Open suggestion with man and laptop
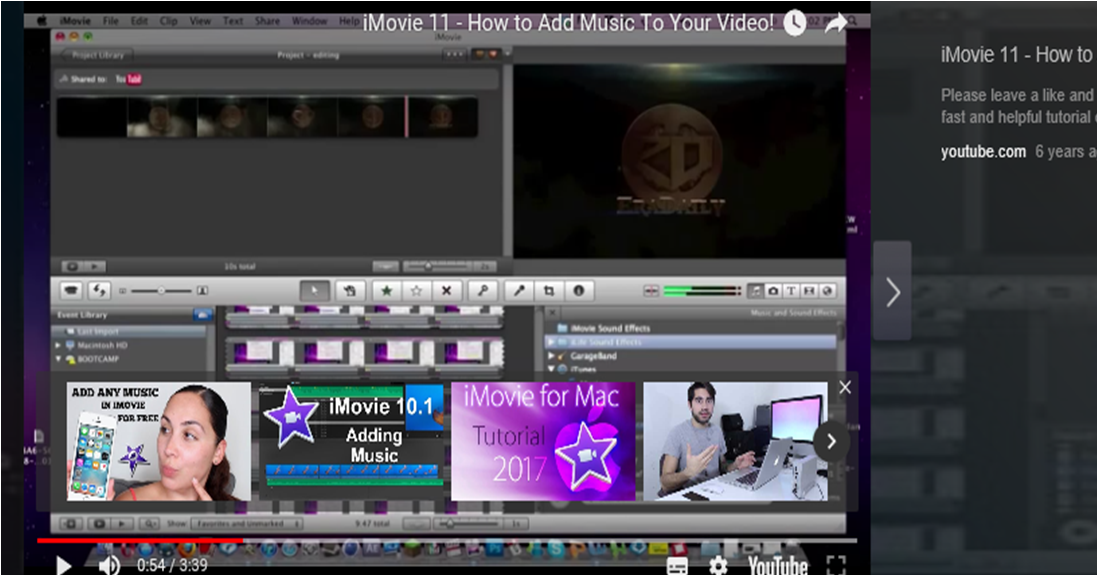 (735, 441)
